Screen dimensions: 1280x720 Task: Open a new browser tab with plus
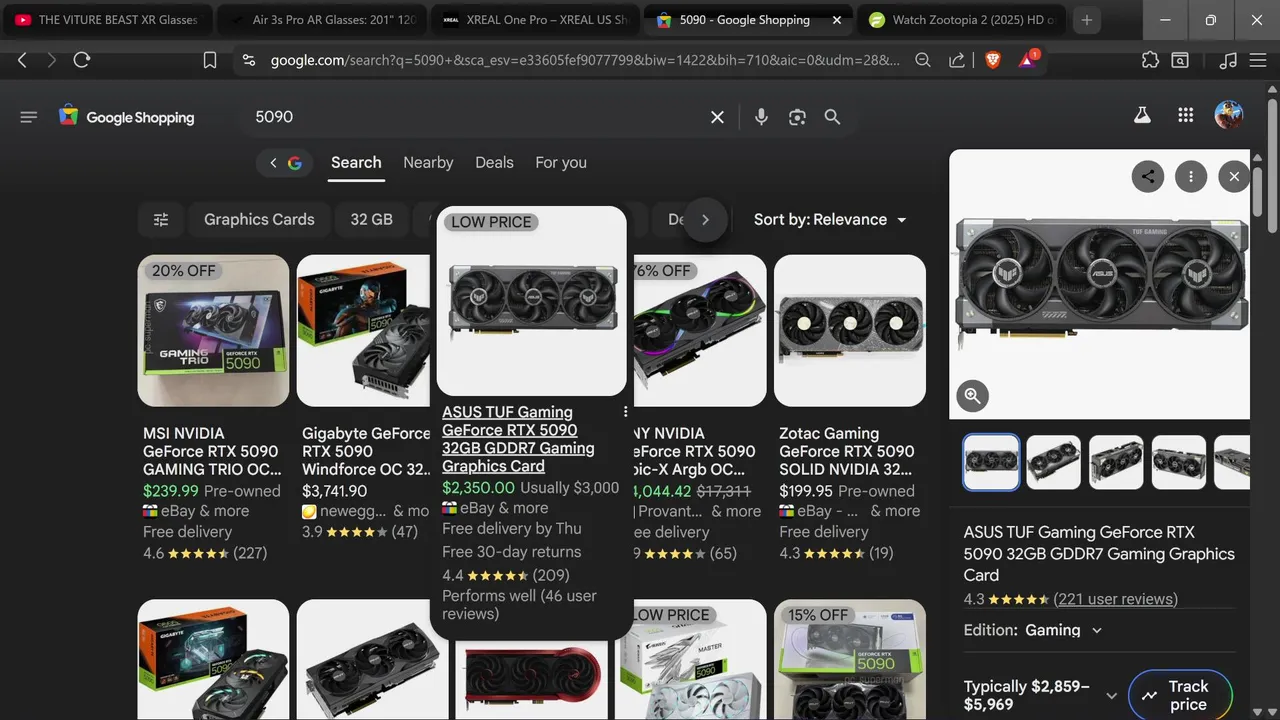click(1087, 20)
